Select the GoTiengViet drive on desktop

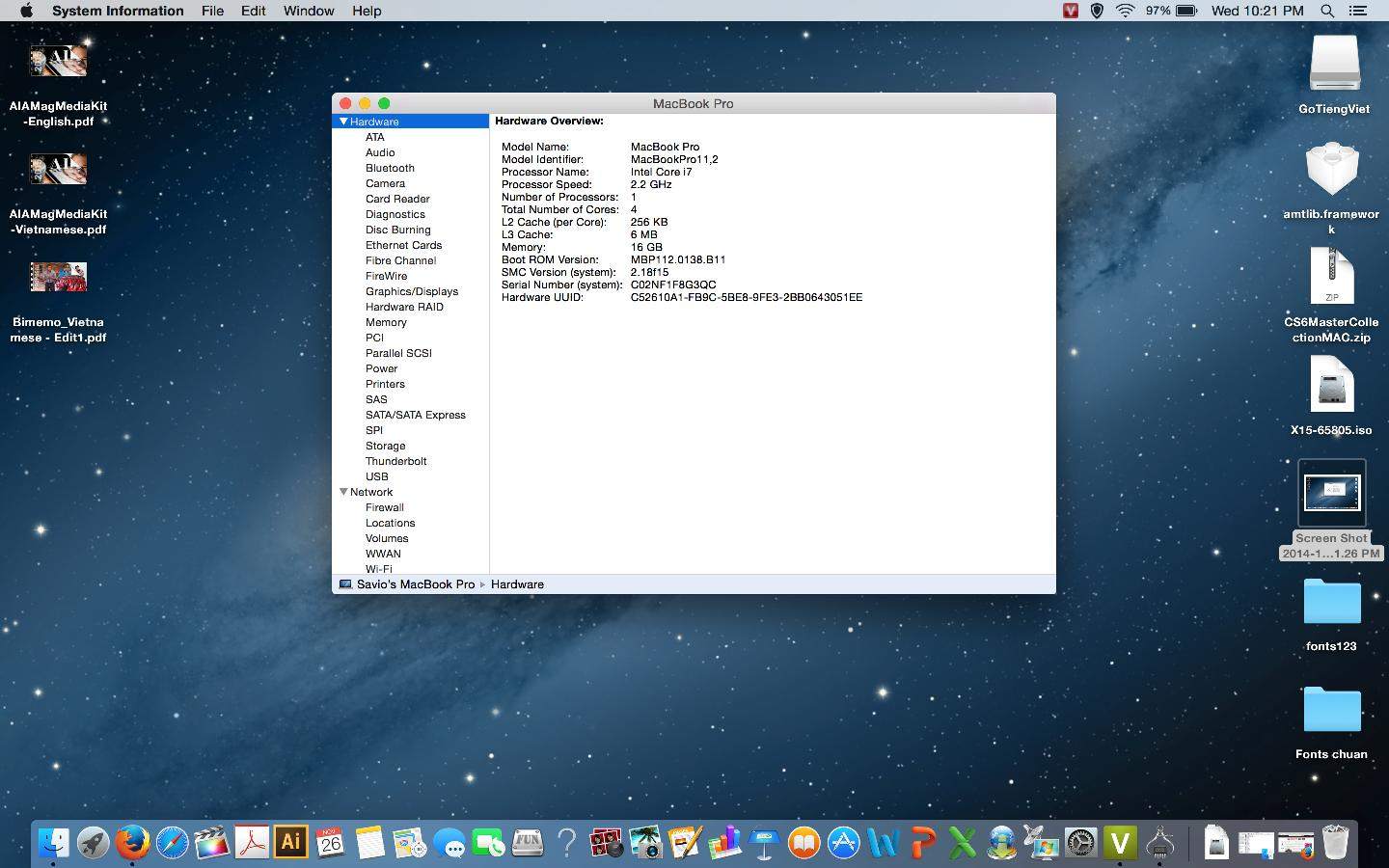[1334, 64]
